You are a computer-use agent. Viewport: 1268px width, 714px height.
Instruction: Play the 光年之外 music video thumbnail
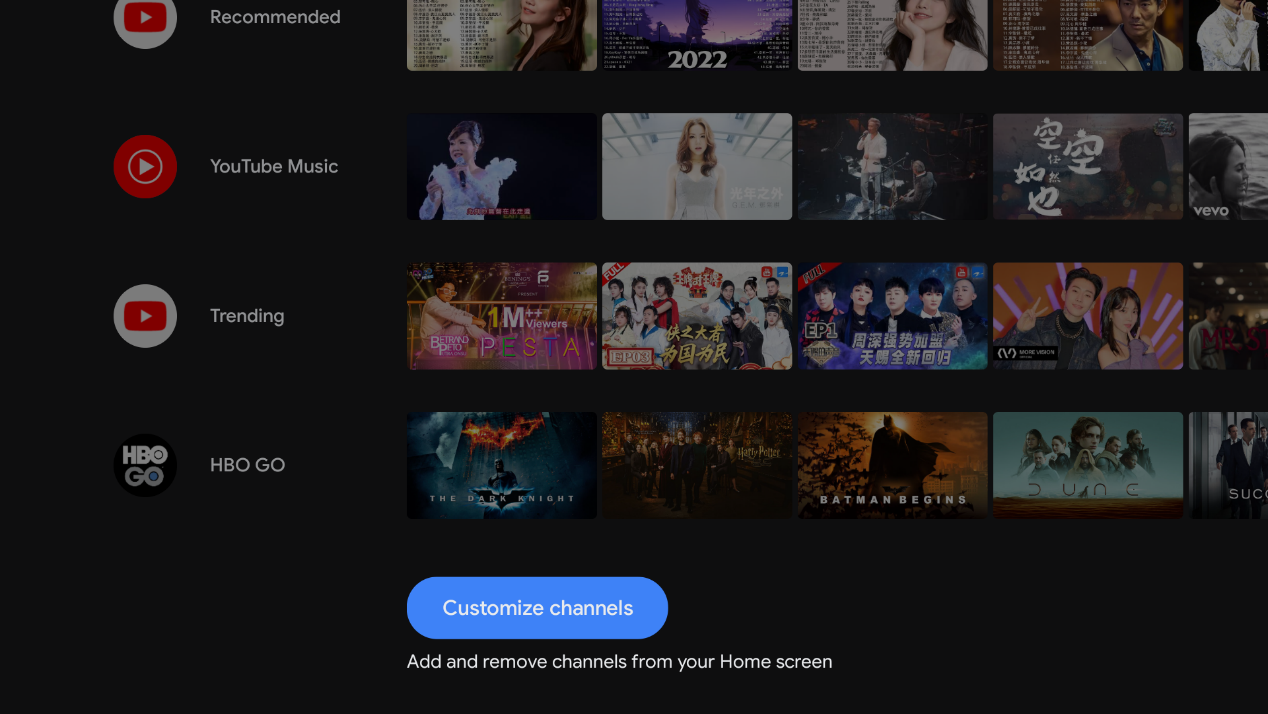[697, 166]
